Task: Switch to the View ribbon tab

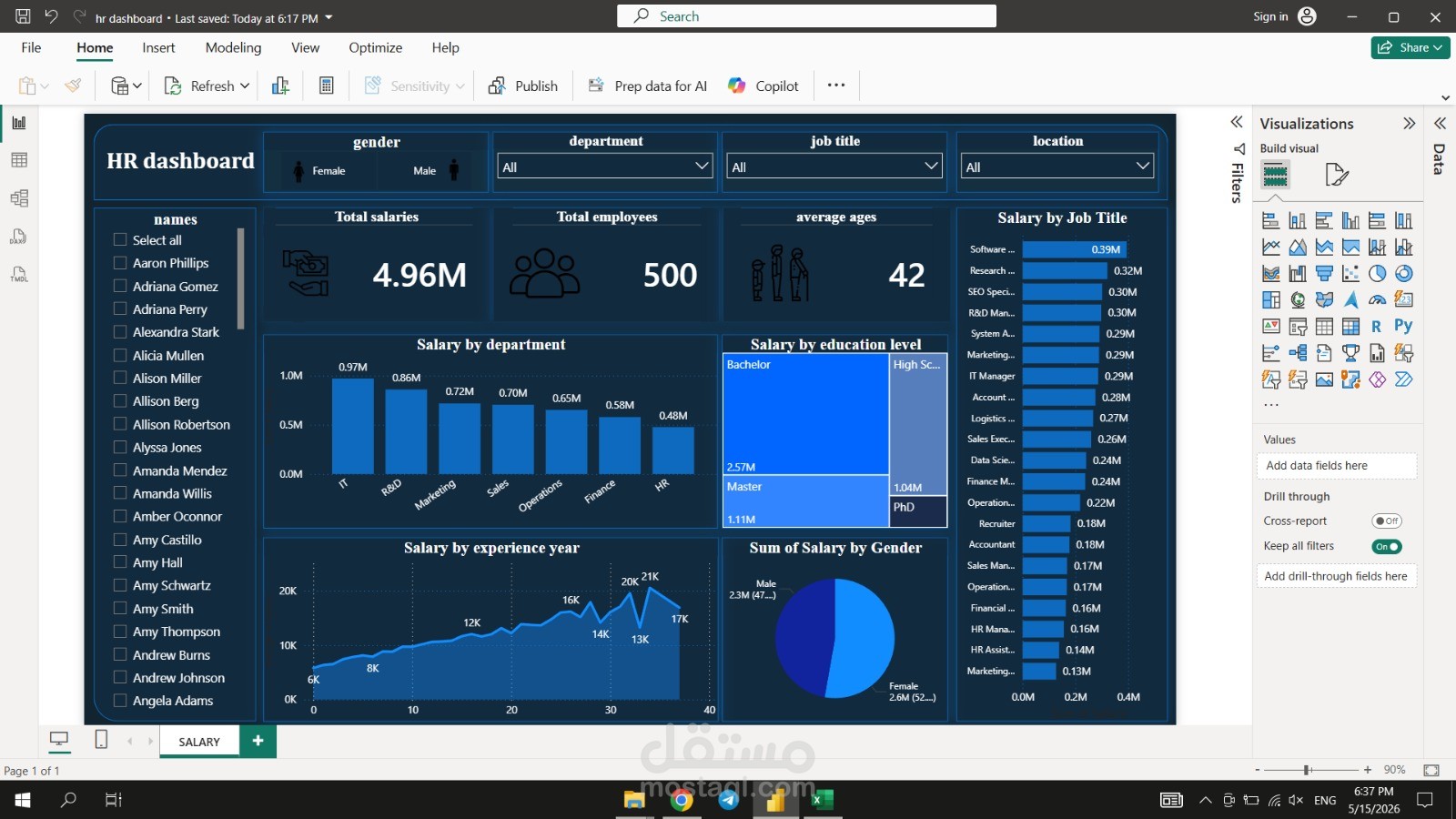Action: click(x=305, y=47)
